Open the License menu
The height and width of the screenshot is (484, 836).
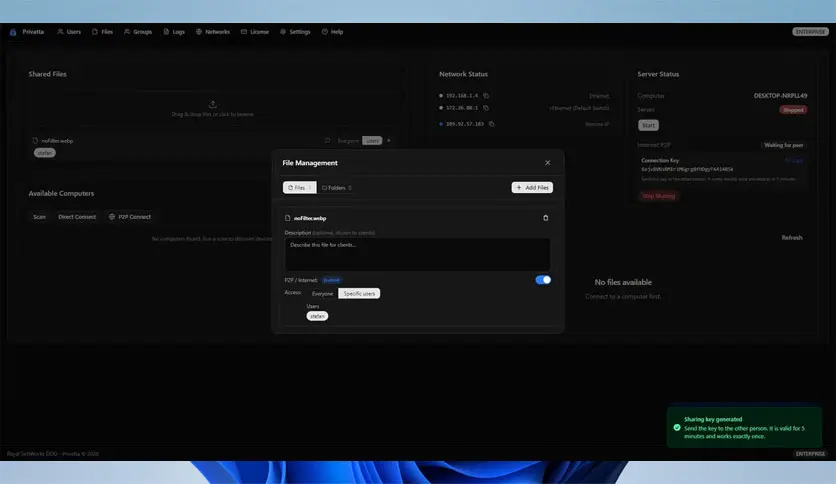tap(255, 32)
